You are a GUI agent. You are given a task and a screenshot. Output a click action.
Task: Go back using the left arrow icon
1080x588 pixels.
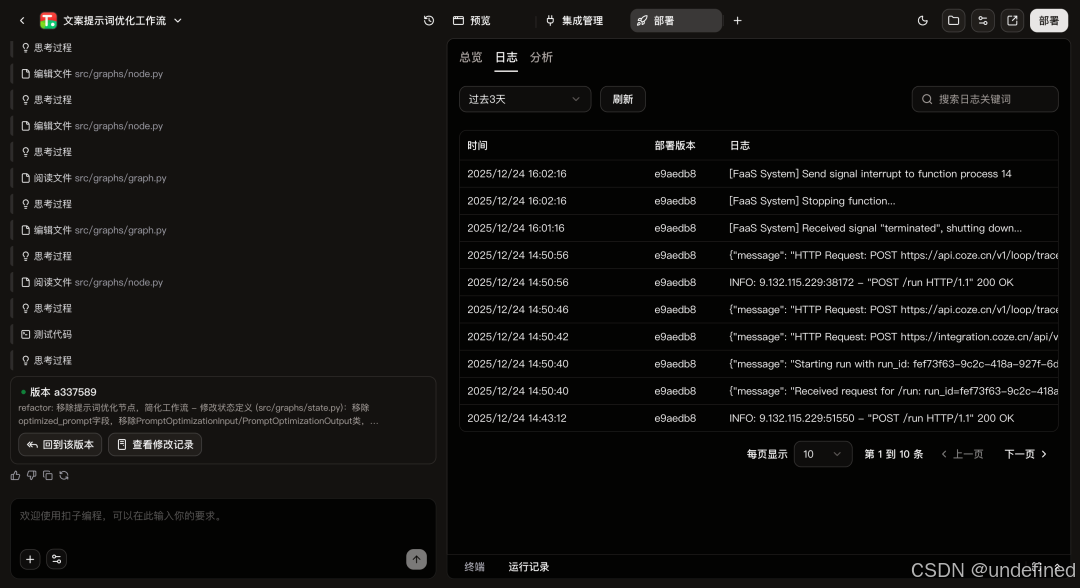click(22, 21)
